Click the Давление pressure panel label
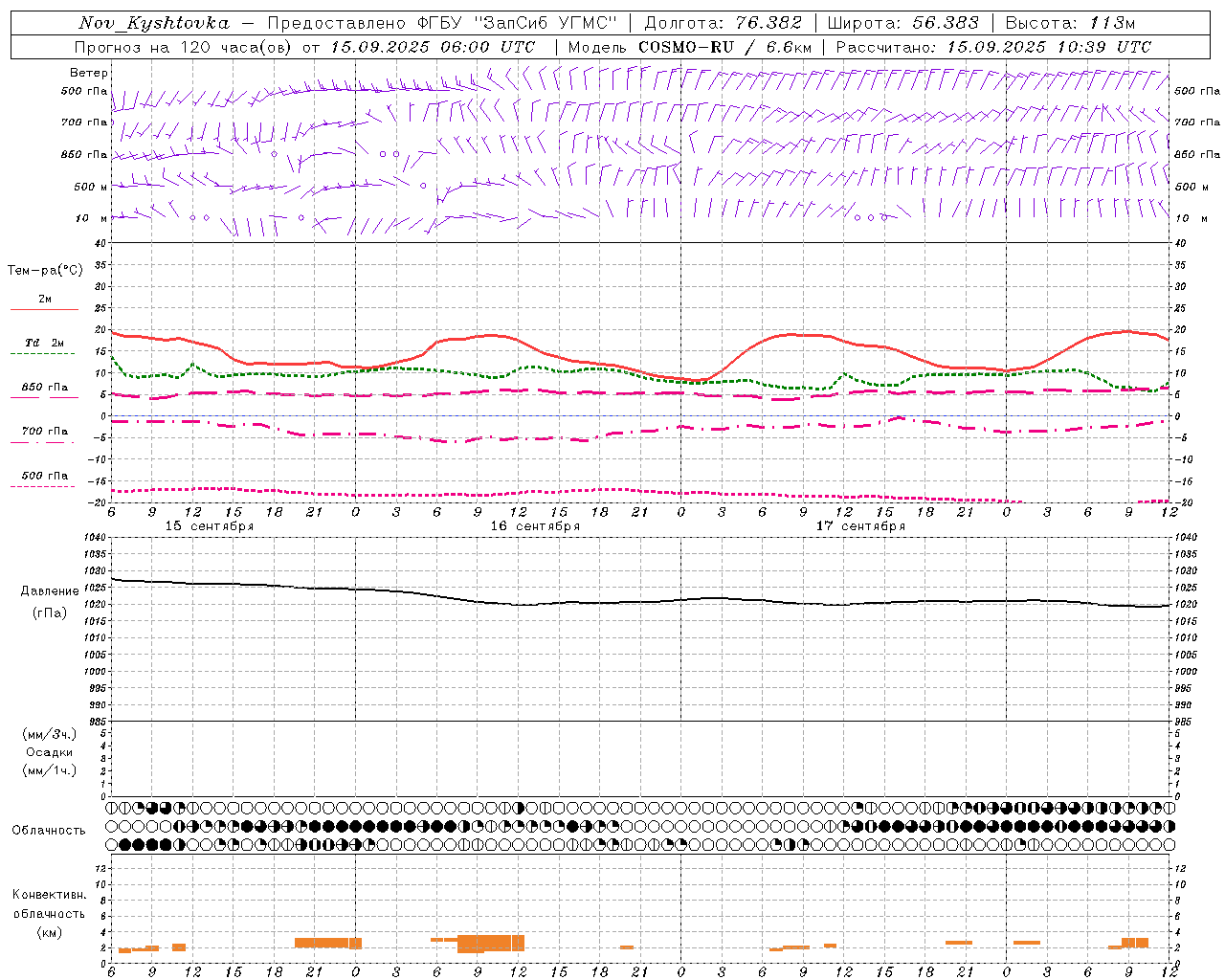 (x=50, y=591)
